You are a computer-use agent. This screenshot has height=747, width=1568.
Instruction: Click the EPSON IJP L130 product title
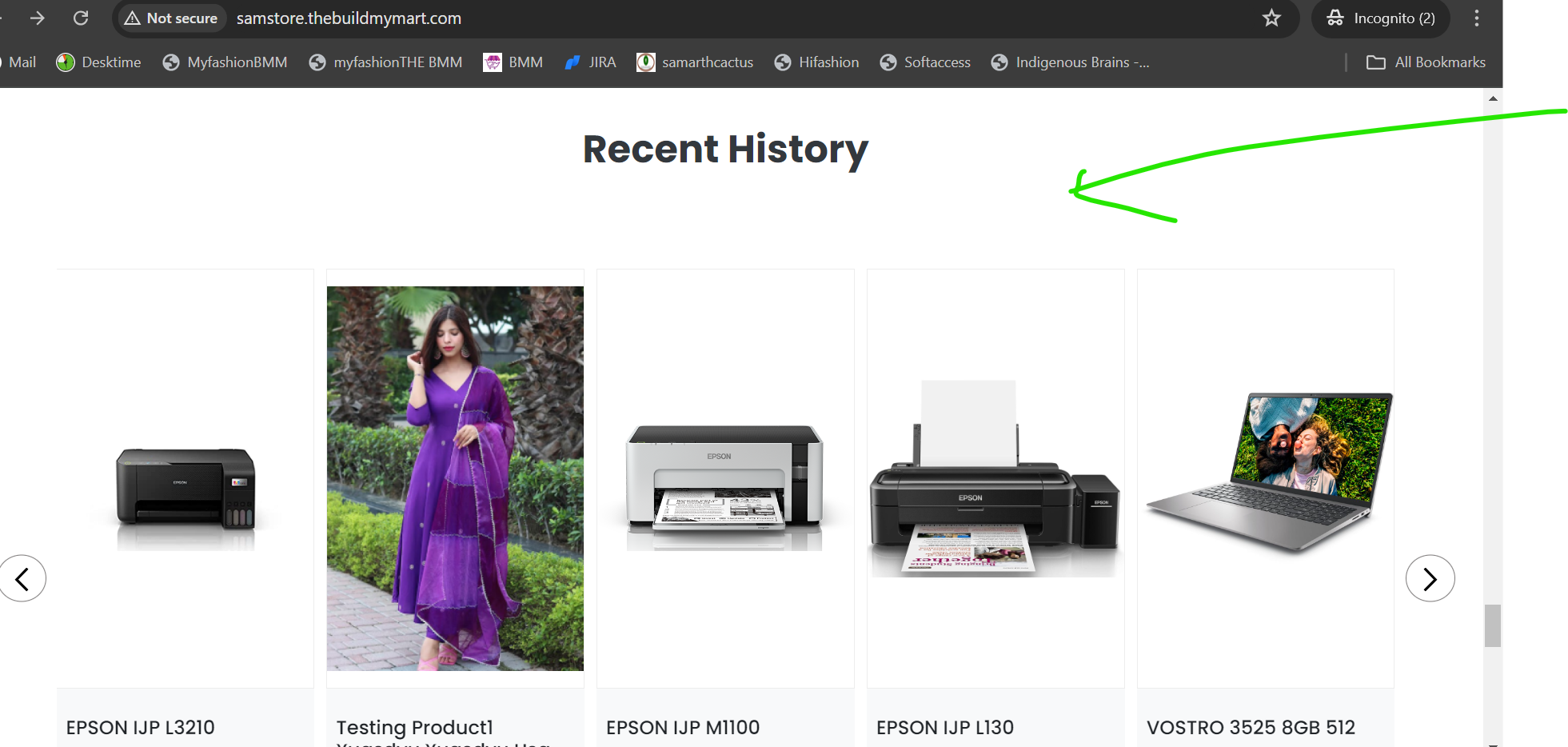click(945, 727)
